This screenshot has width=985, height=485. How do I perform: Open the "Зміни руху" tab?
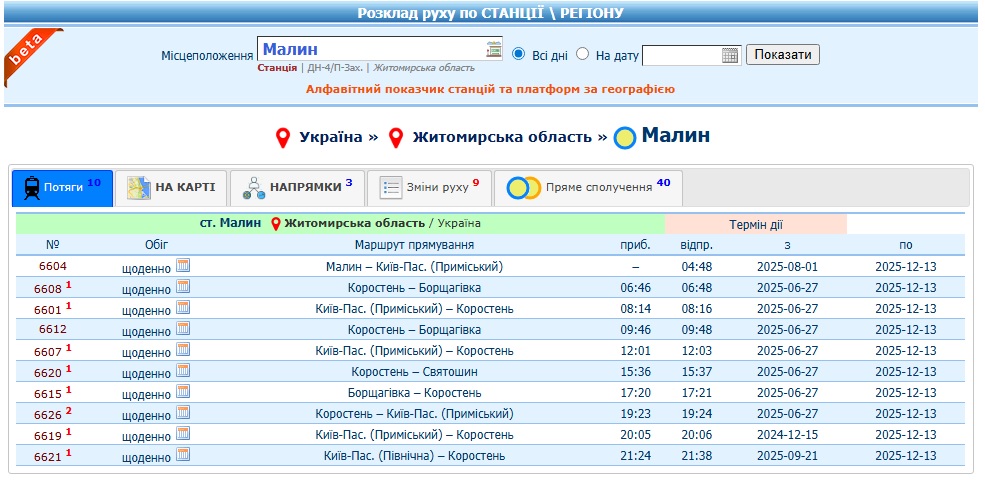(428, 187)
